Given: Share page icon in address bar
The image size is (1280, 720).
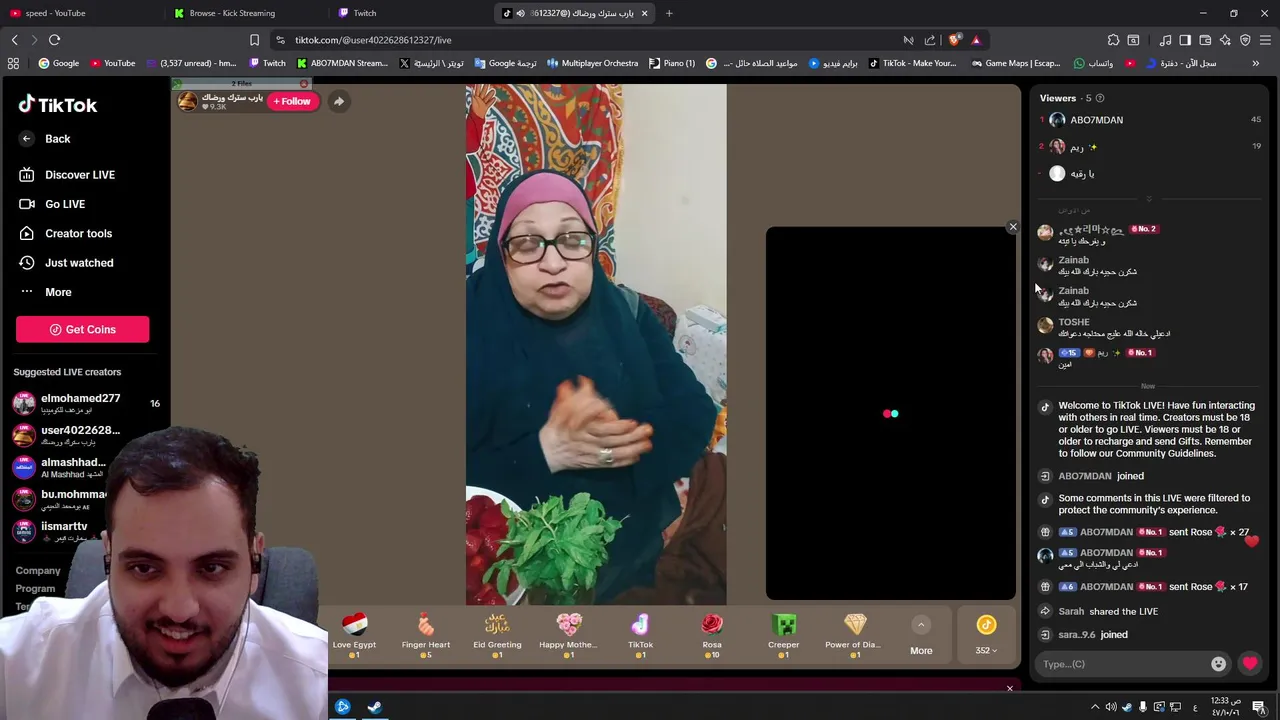Looking at the screenshot, I should [x=930, y=40].
